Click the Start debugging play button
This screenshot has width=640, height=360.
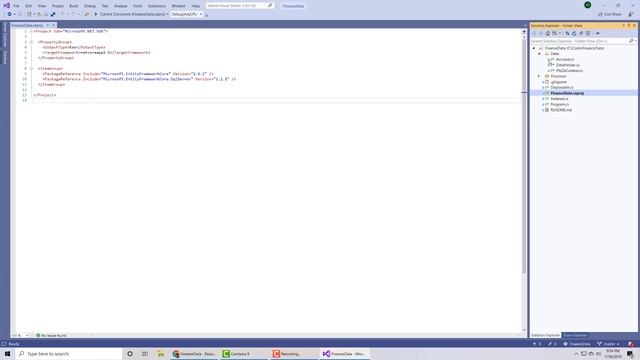(96, 14)
